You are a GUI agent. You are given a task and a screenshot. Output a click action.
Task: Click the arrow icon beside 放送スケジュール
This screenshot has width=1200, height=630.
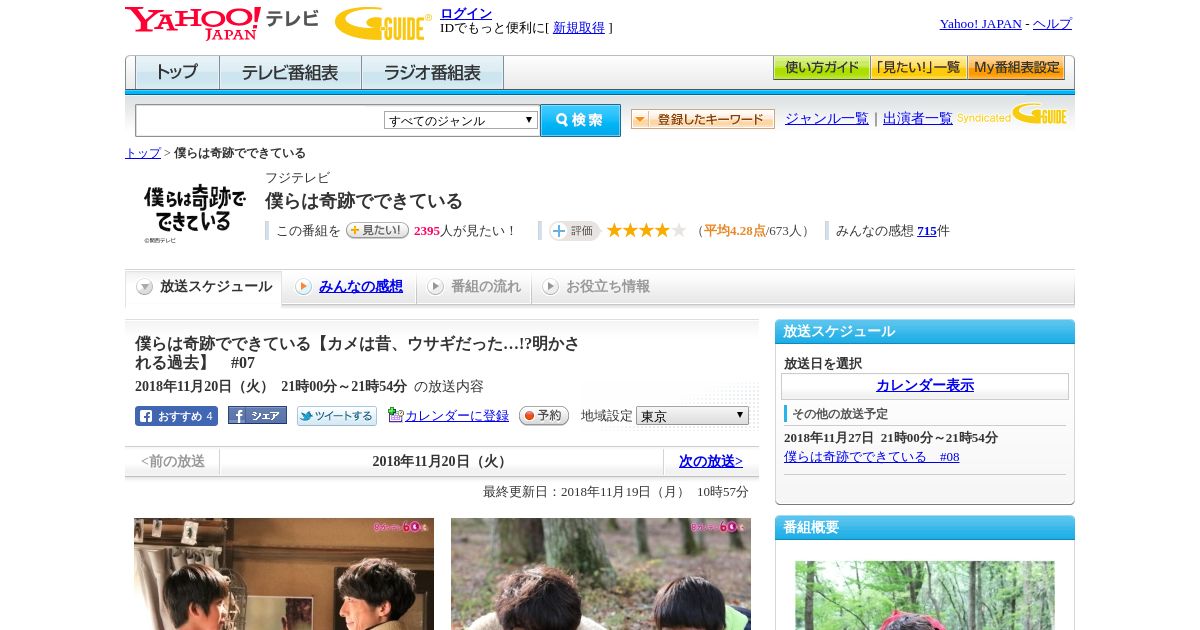point(145,287)
